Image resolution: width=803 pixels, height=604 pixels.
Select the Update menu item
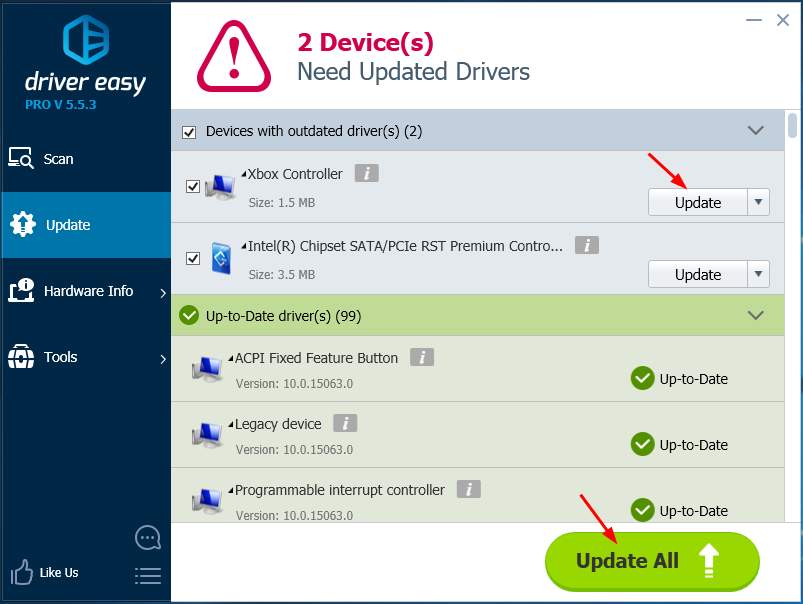click(86, 225)
